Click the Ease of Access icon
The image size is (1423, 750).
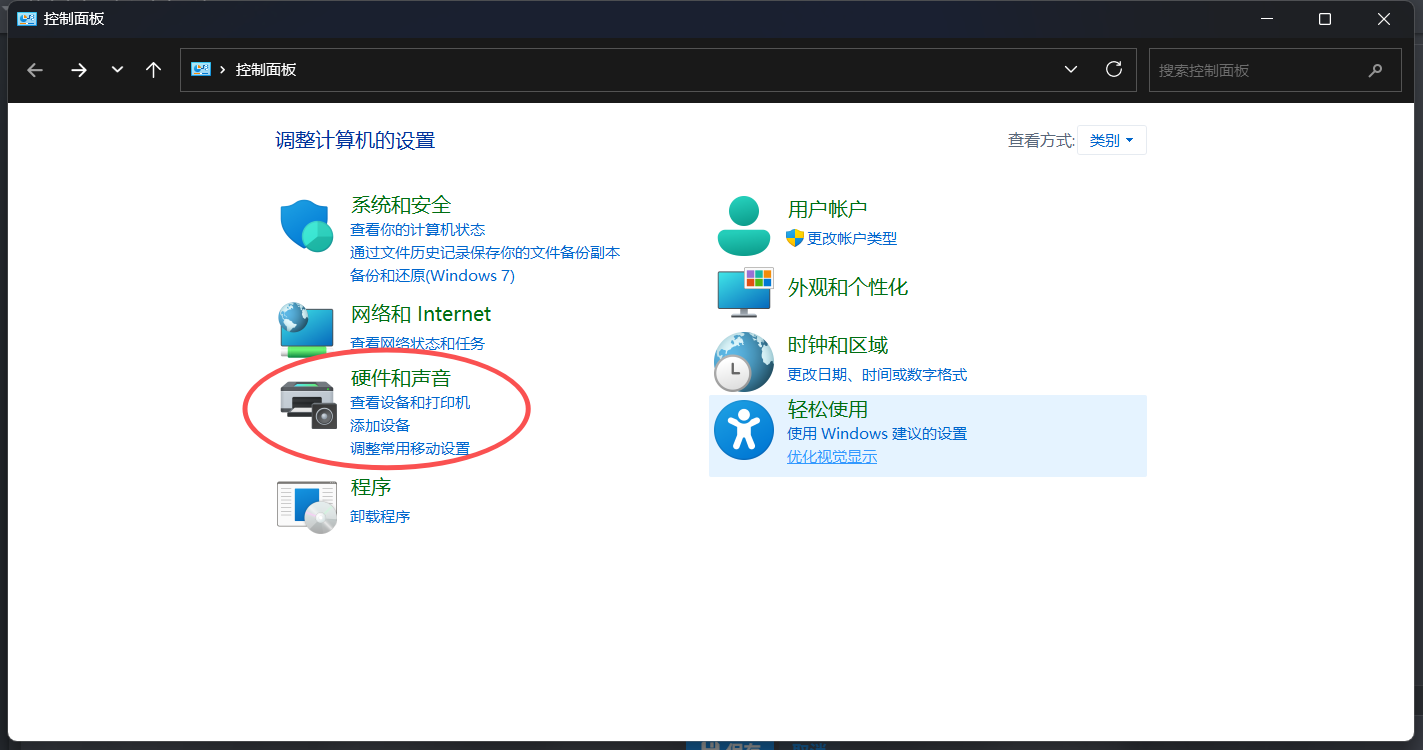[x=744, y=431]
